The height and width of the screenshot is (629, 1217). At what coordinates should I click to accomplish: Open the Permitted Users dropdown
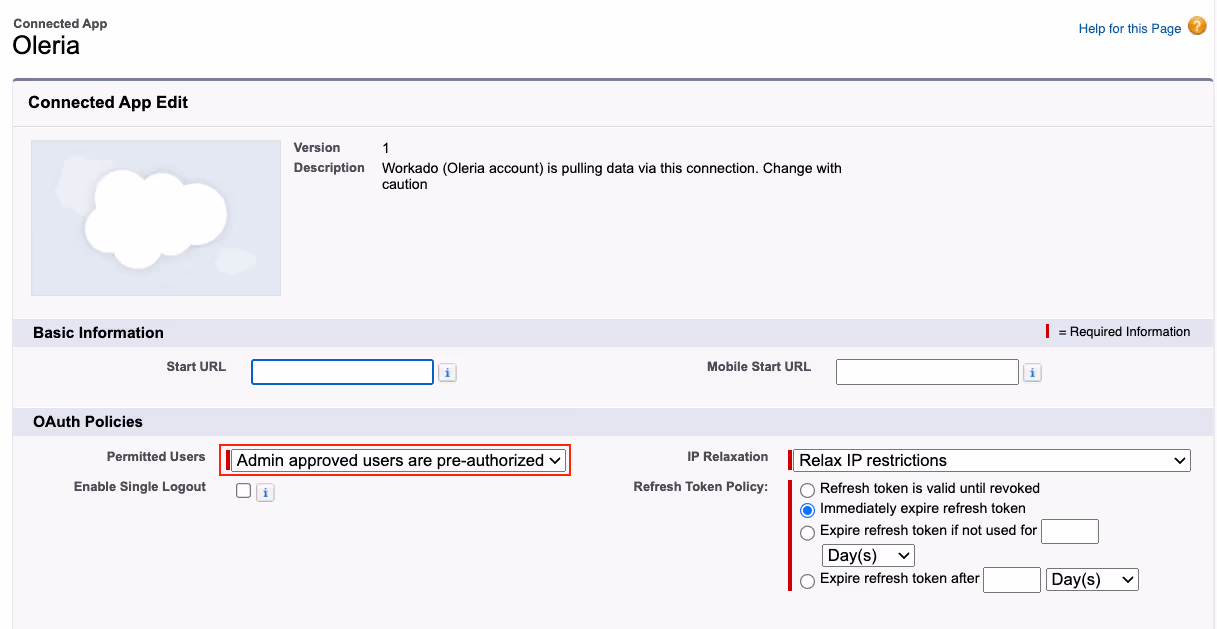pyautogui.click(x=398, y=460)
